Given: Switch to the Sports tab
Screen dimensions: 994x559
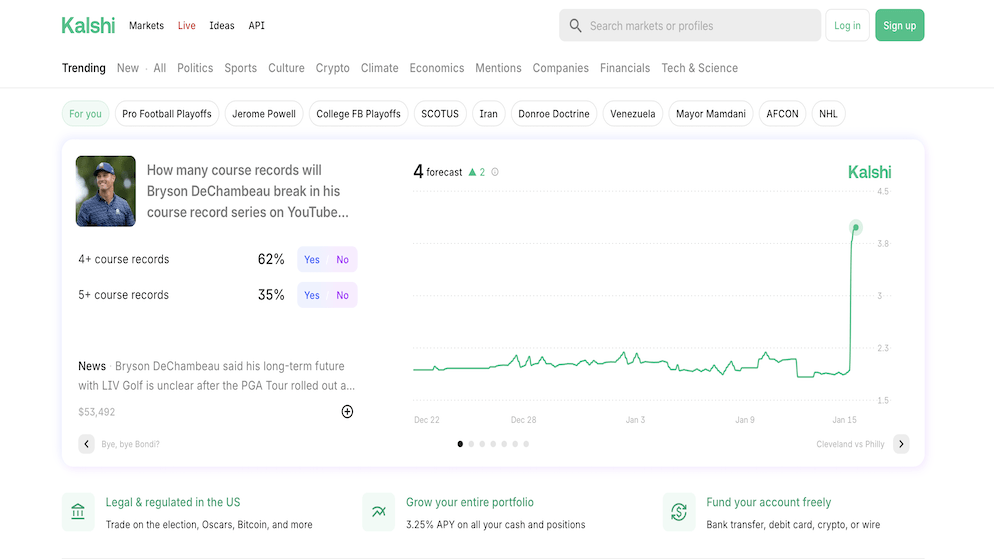Looking at the screenshot, I should 240,68.
